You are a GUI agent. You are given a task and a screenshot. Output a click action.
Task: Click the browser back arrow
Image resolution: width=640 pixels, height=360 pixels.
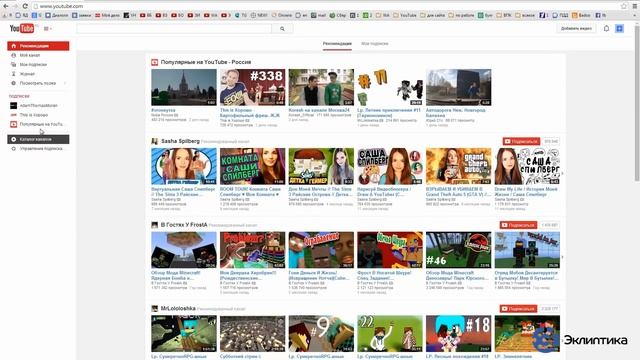[5, 6]
